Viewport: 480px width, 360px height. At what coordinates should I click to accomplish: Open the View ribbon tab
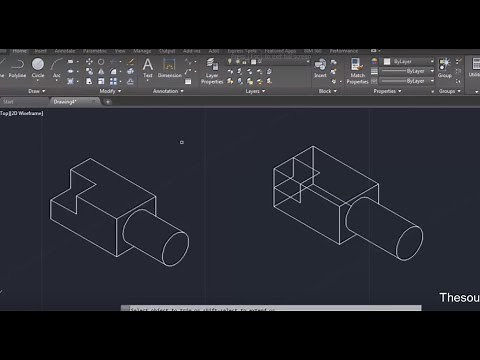coord(120,51)
